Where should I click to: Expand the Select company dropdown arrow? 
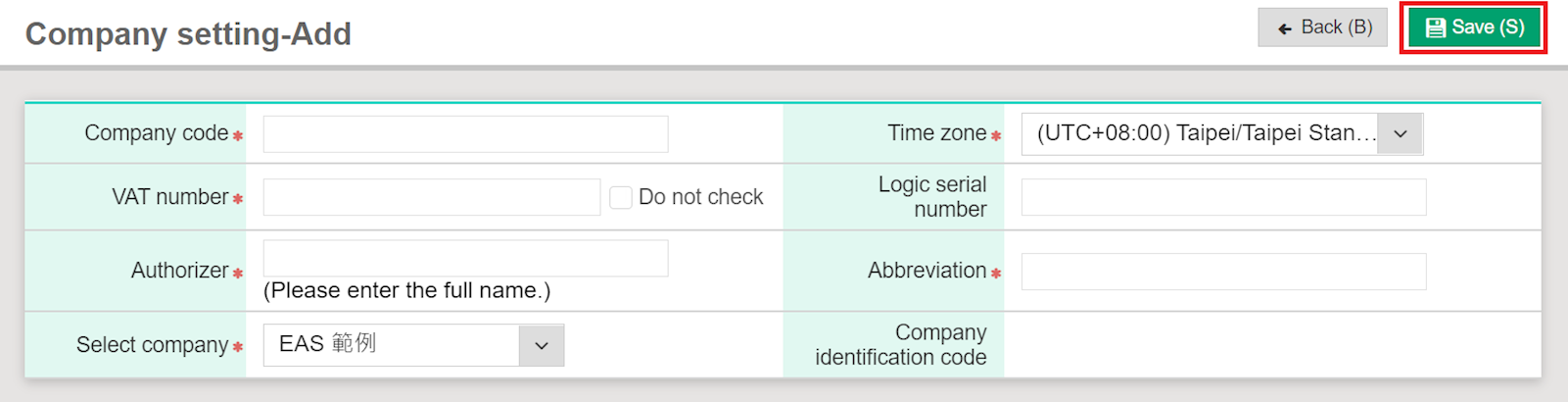542,345
